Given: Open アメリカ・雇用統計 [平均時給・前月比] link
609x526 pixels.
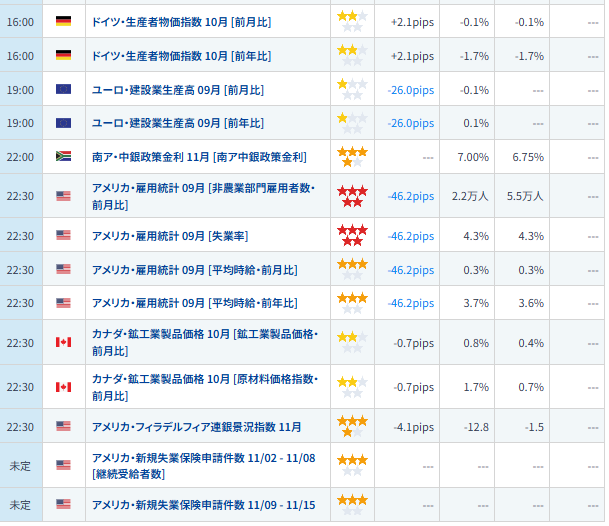Looking at the screenshot, I should coord(194,270).
